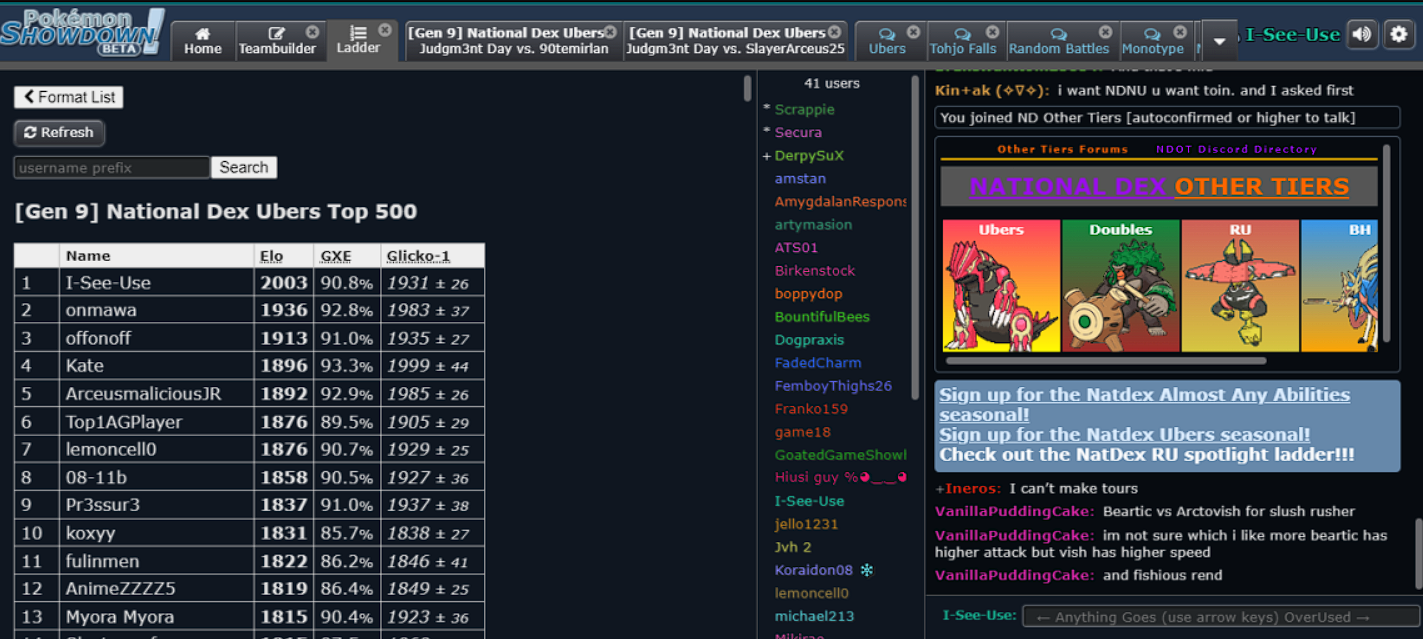Close the Ubers chat room tab

(913, 32)
